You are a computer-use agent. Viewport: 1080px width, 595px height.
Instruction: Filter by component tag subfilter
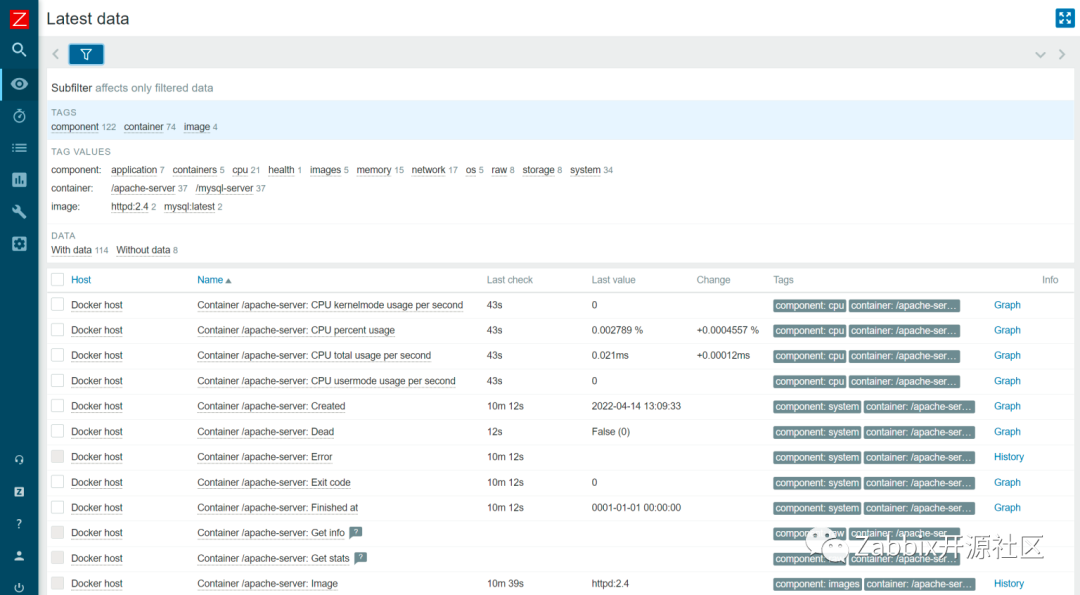74,127
